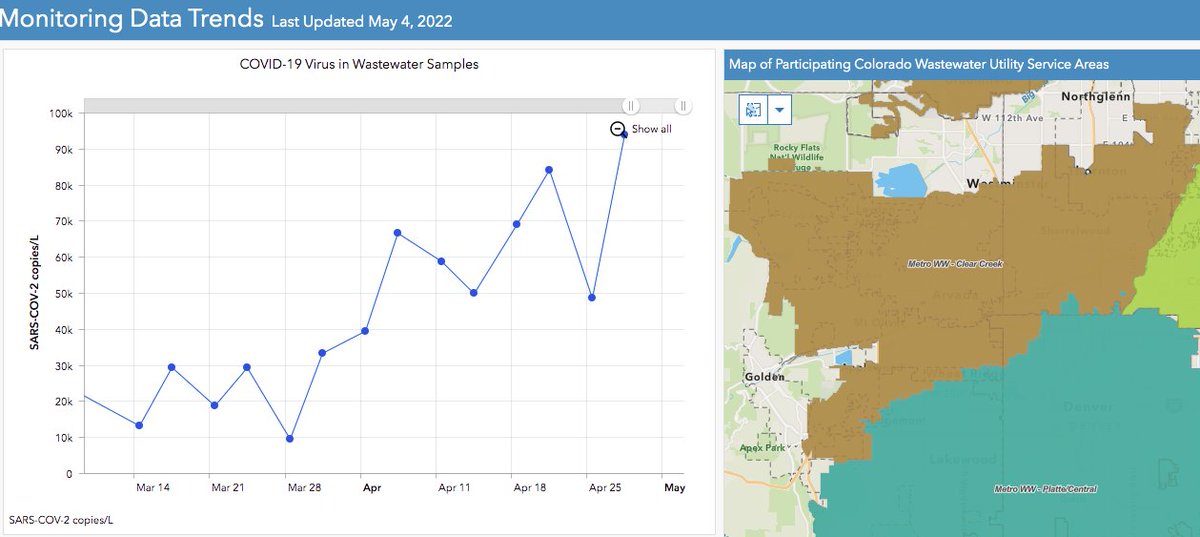Select the map's rectangle selection tool
1200x537 pixels.
(x=753, y=109)
